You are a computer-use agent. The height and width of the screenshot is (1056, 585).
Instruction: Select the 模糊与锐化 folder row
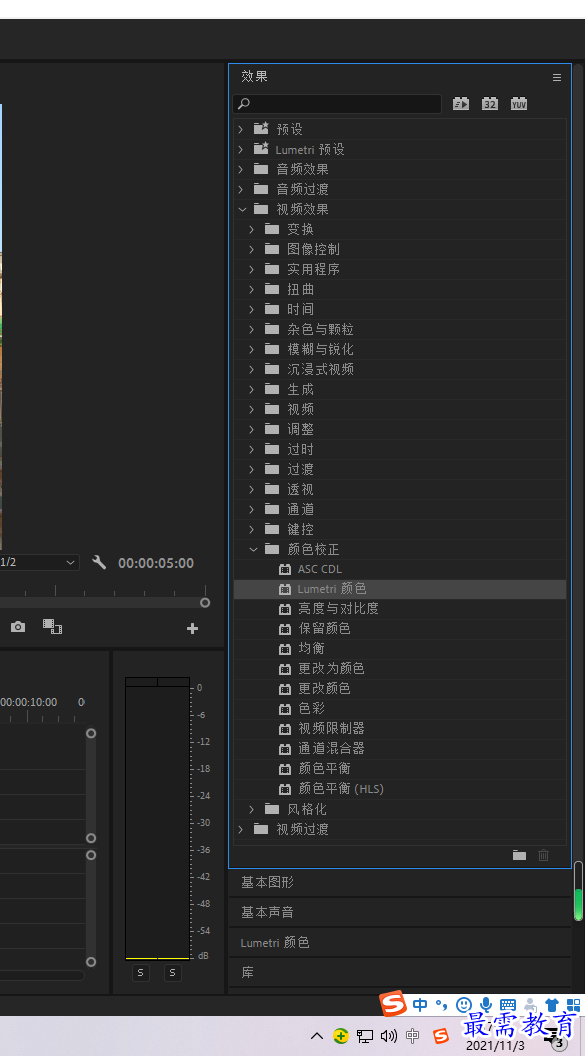click(400, 350)
